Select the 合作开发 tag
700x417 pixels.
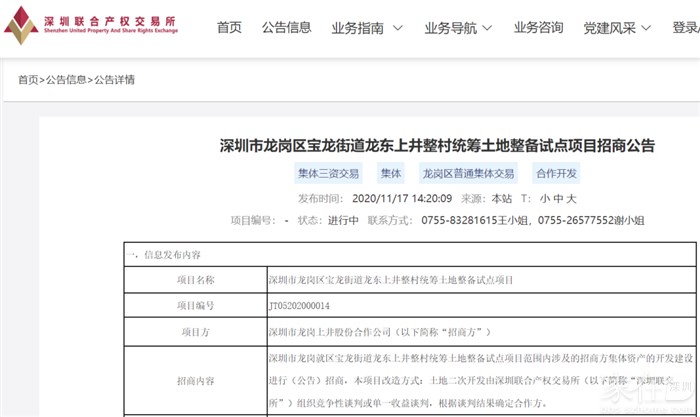coord(555,173)
